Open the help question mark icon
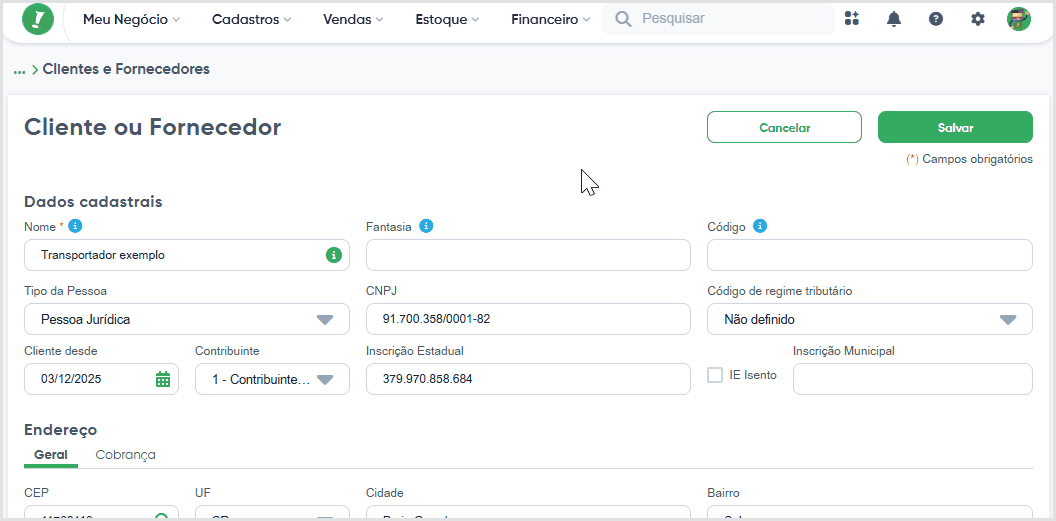The height and width of the screenshot is (521, 1056). click(935, 19)
